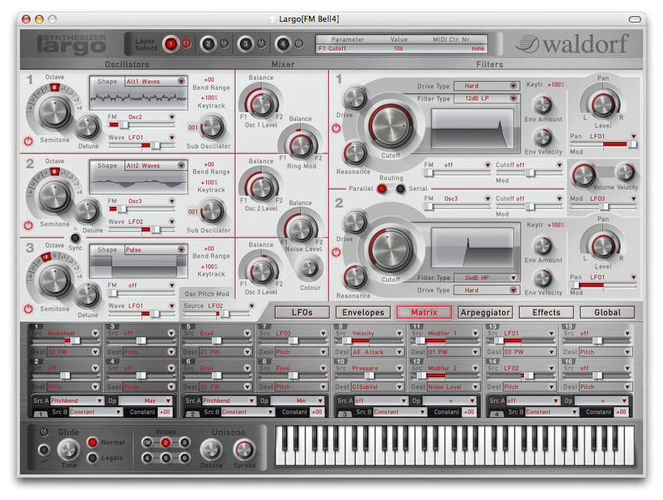Click Oscillator 1 FM amount slider
The image size is (663, 500).
coord(142,125)
